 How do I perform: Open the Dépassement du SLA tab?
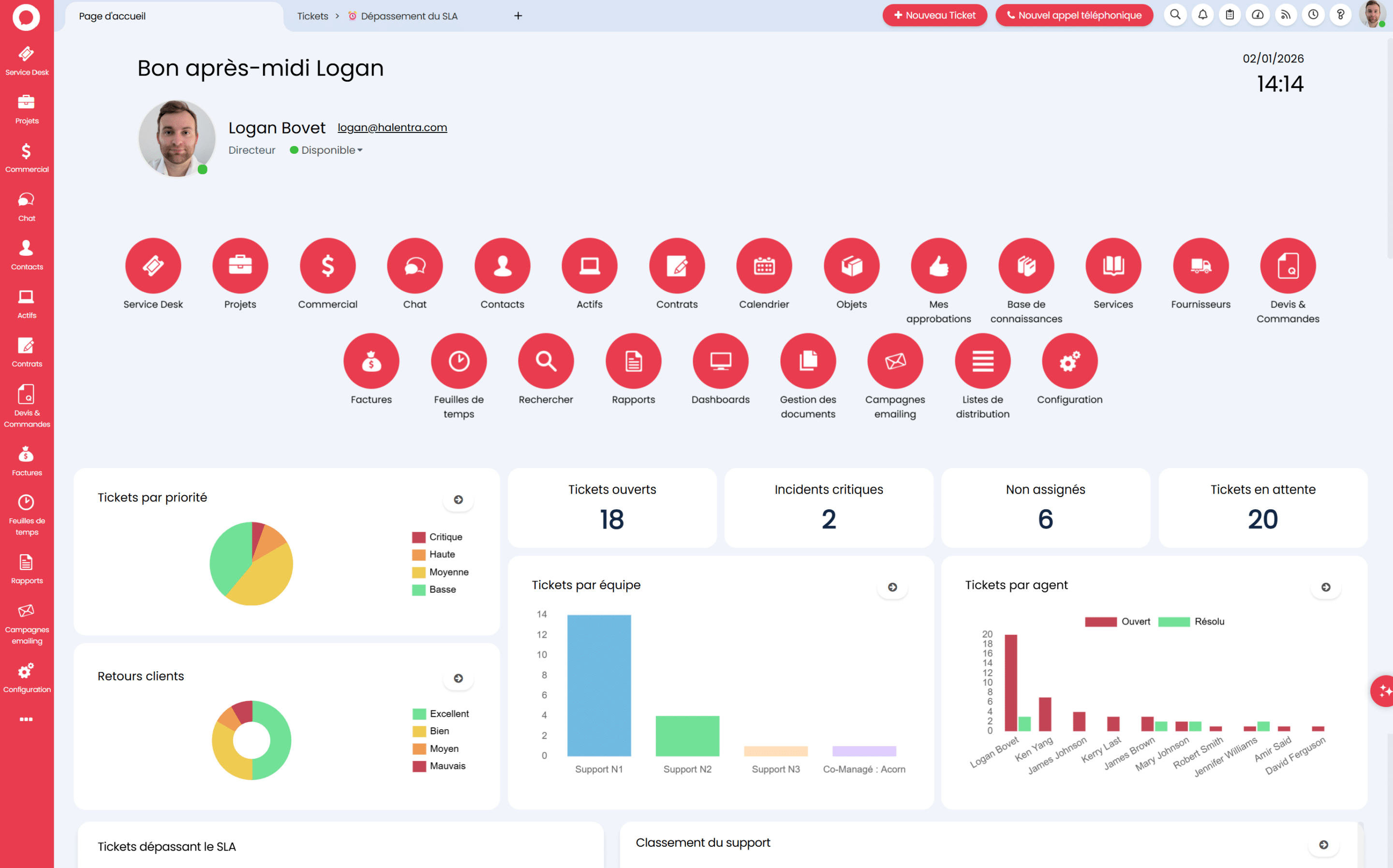coord(408,16)
